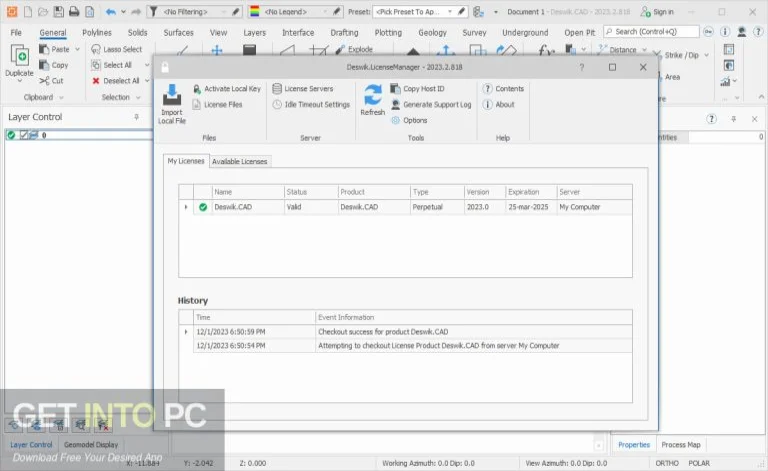Click Activate Local Key
The image size is (768, 471).
227,89
